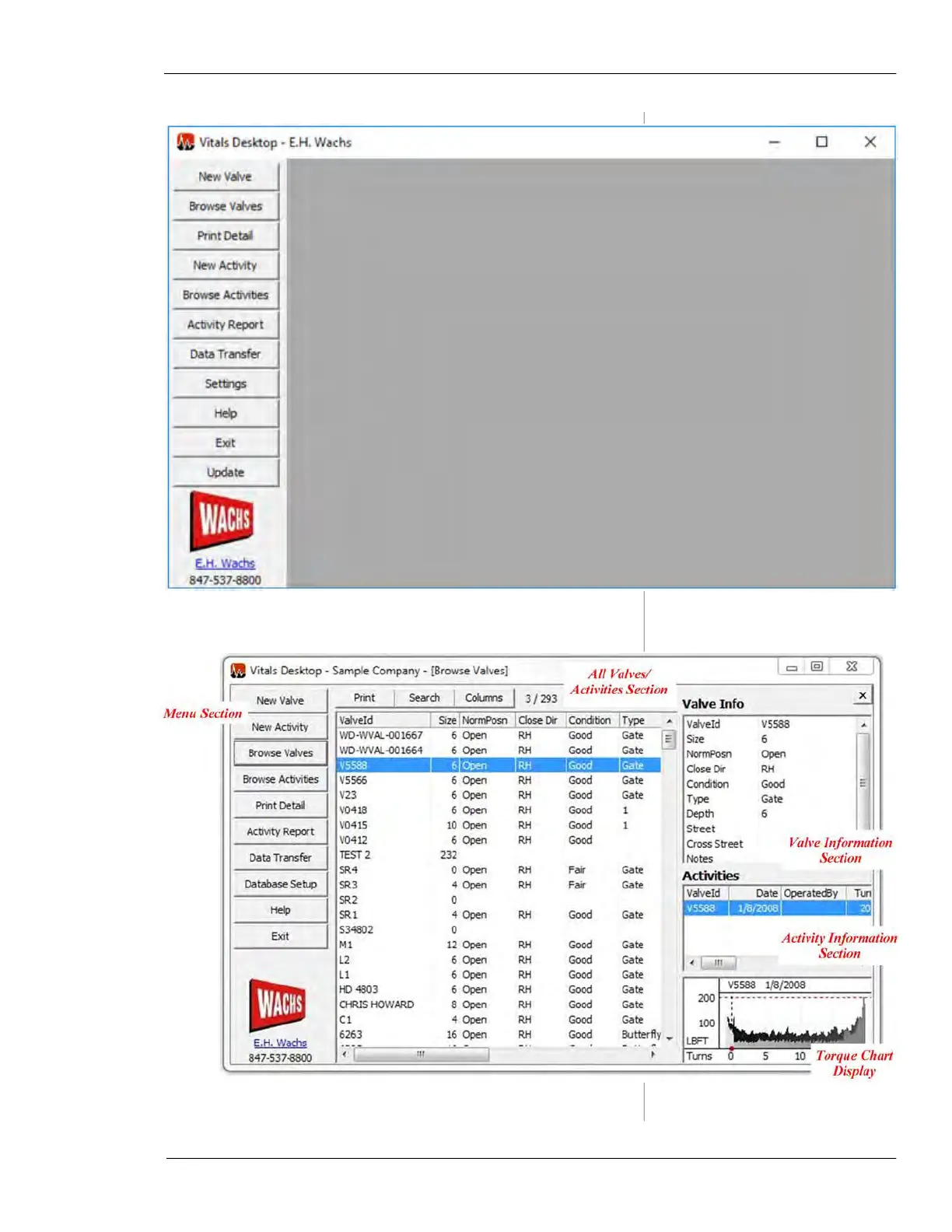Open Database Setup
This screenshot has height=1232, width=952.
tap(280, 884)
